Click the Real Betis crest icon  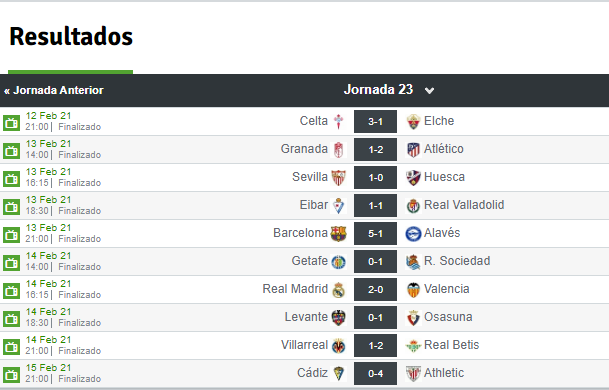tap(413, 345)
